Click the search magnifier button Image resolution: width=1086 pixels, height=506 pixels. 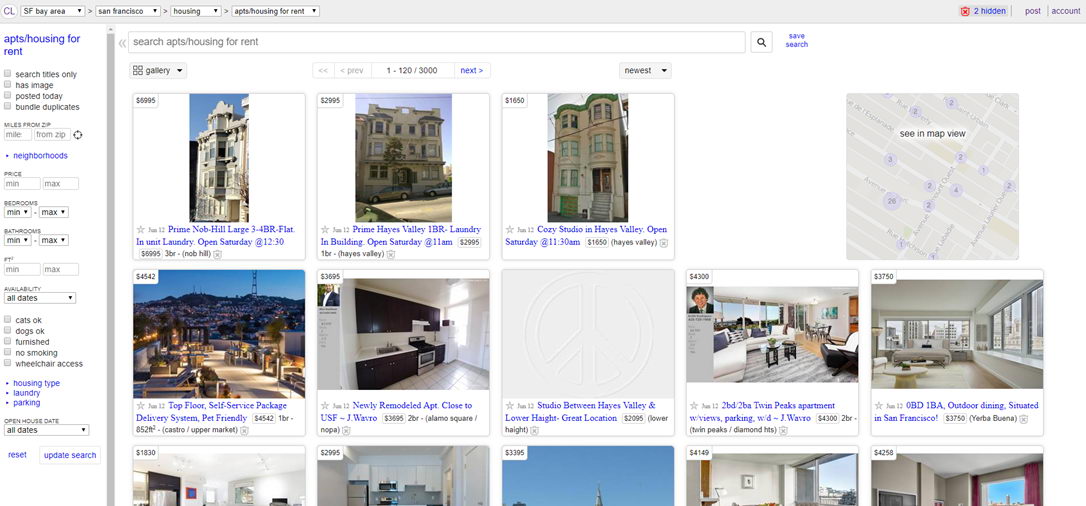tap(761, 42)
